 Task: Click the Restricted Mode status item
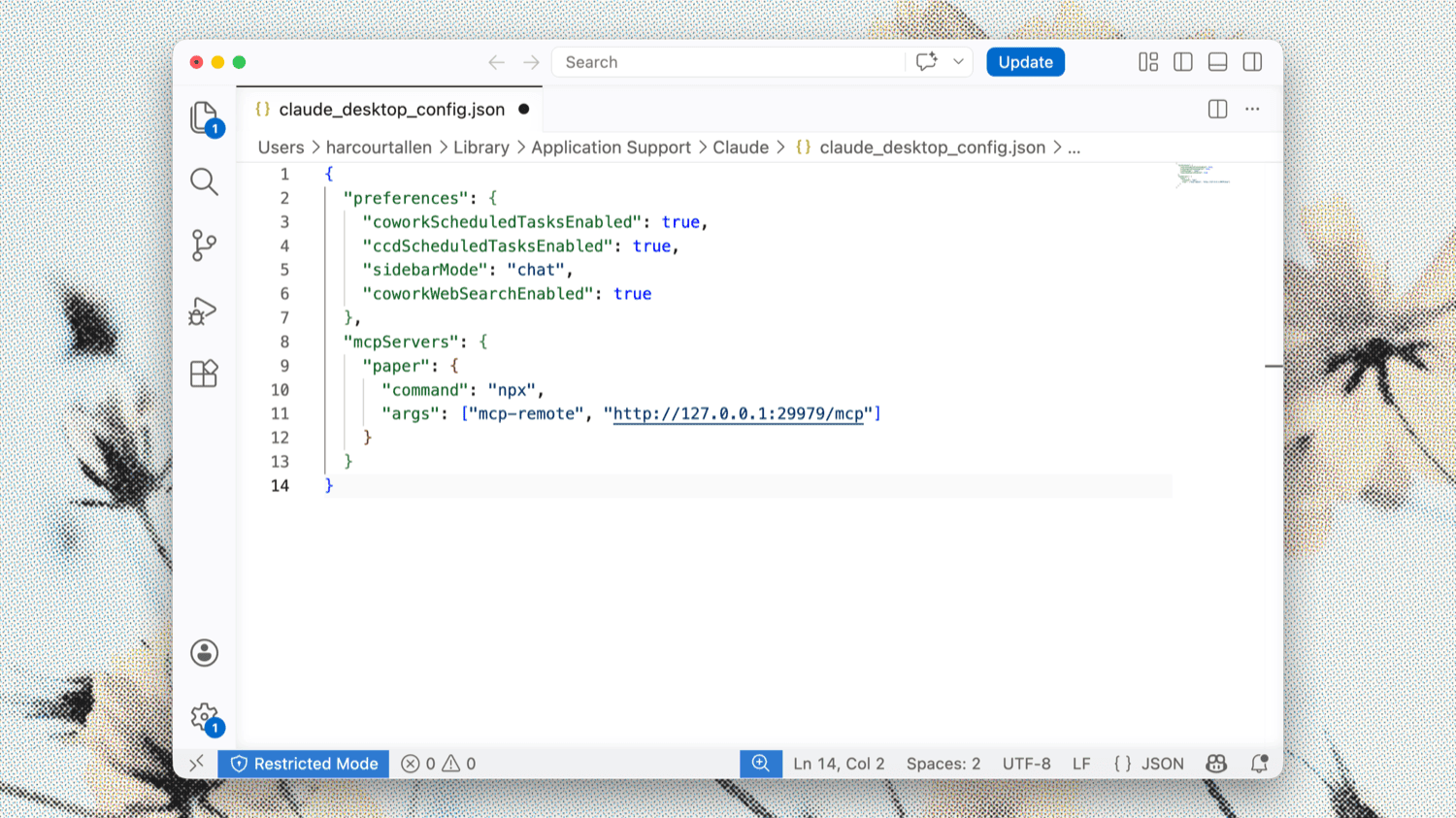click(x=304, y=764)
